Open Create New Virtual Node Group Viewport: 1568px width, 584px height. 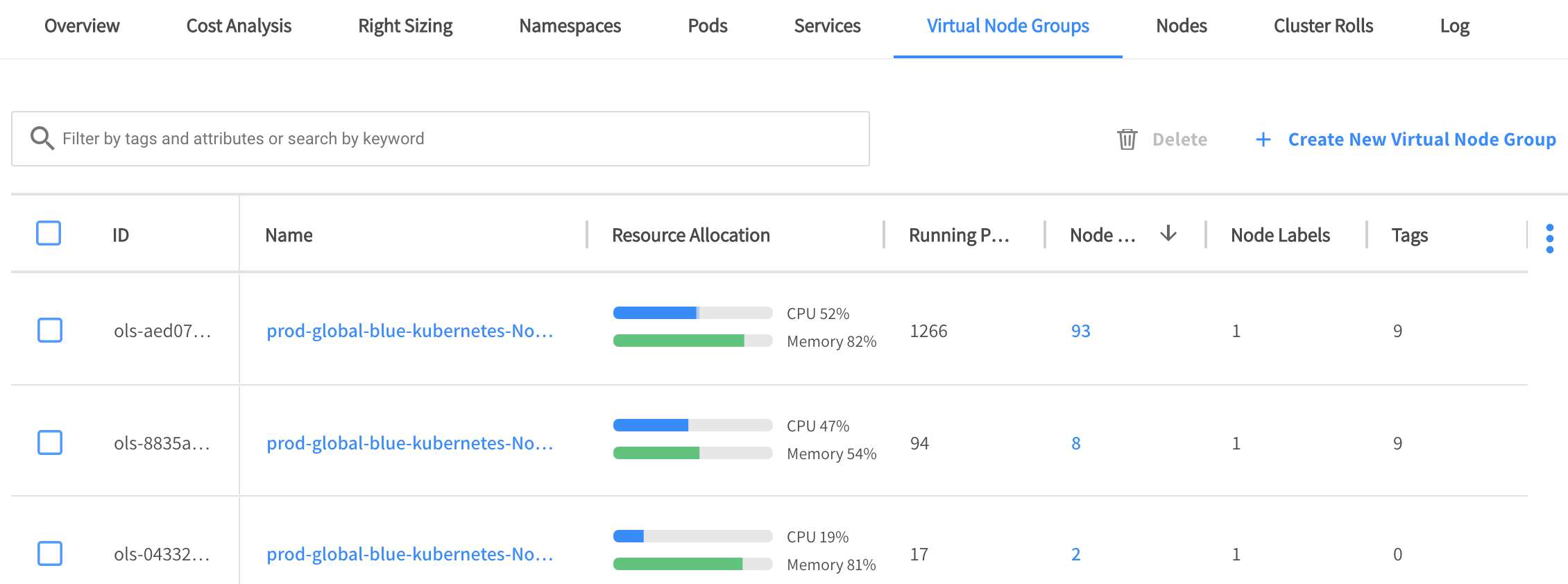coord(1421,139)
